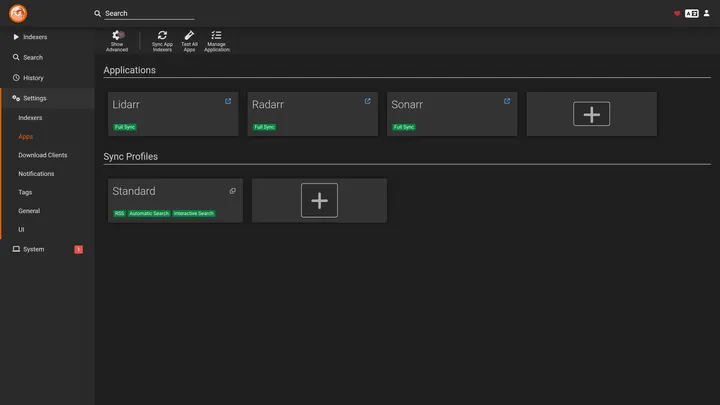
Task: Open the Sonarr application card
Action: [452, 114]
